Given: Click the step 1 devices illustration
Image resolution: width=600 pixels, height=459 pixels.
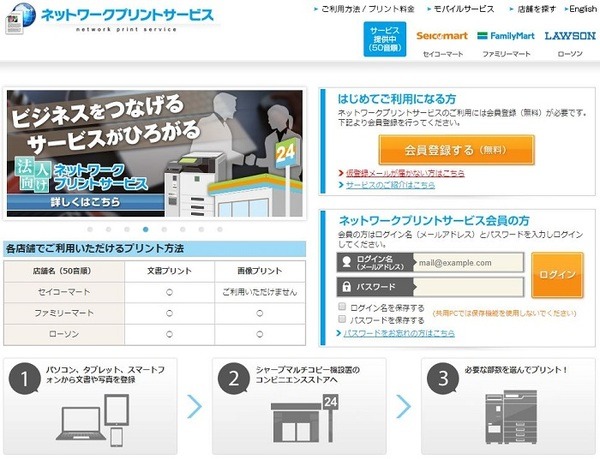Looking at the screenshot, I should (x=93, y=420).
